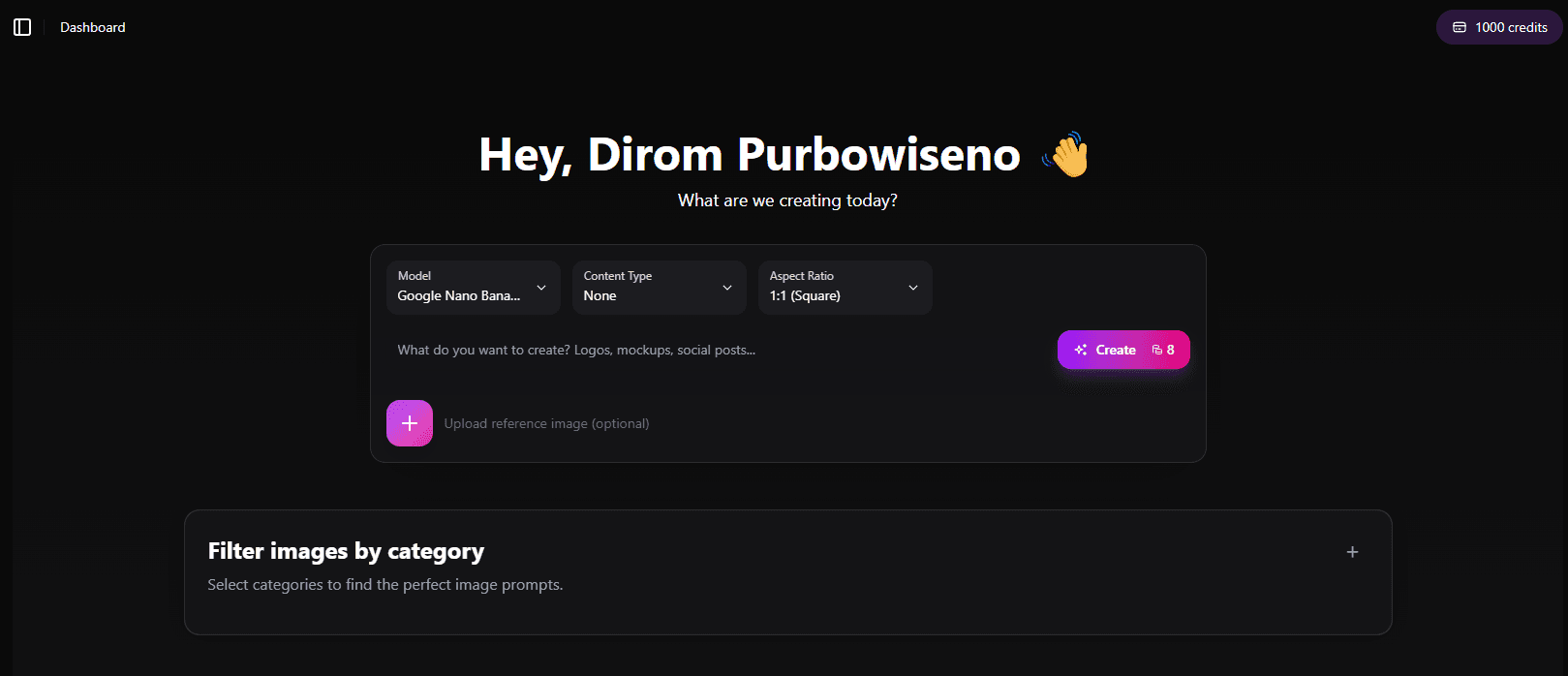Click the waving hand emoji
The image size is (1568, 676).
[x=1066, y=155]
